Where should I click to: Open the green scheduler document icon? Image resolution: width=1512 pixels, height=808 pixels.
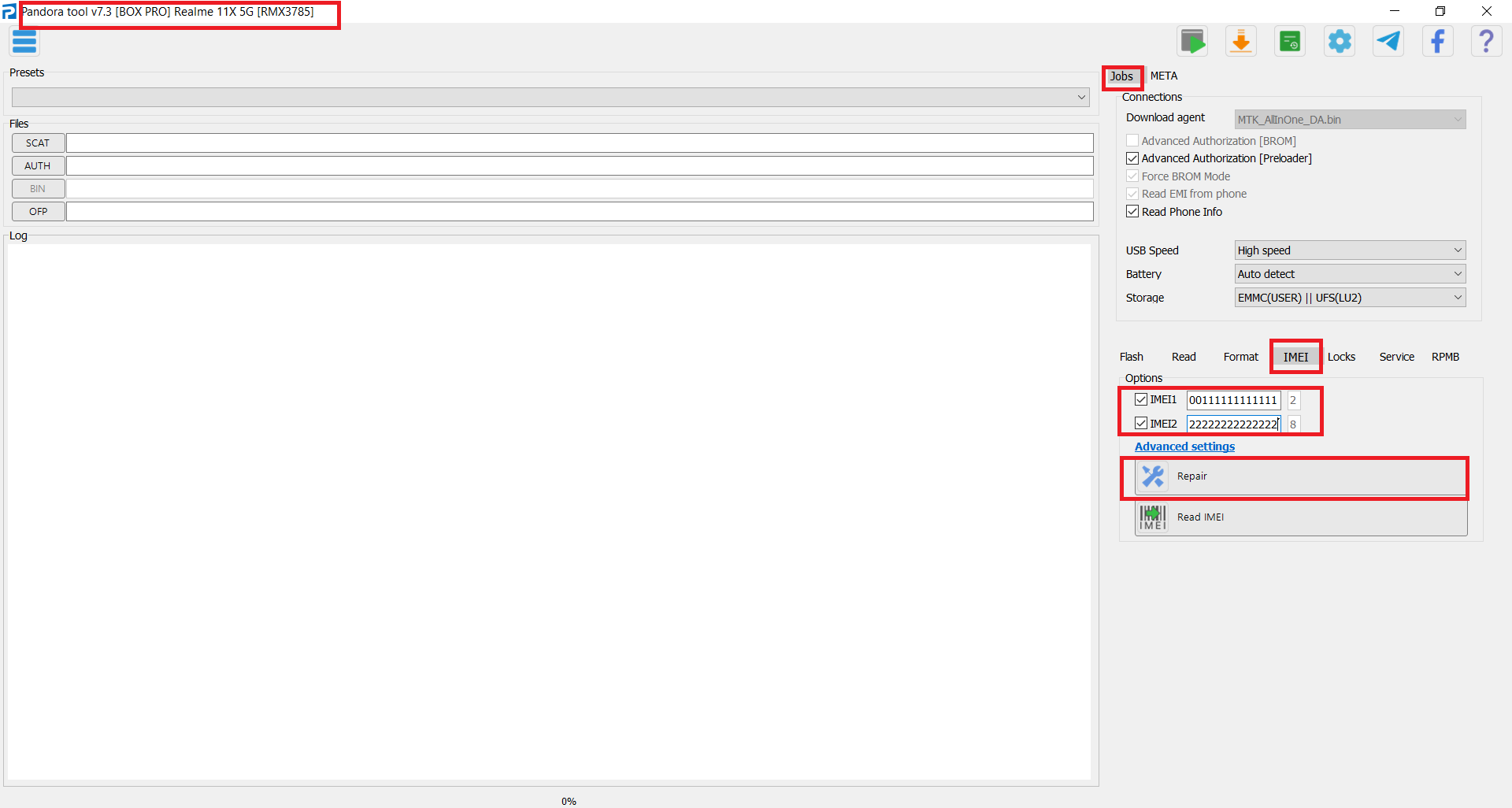tap(1290, 42)
